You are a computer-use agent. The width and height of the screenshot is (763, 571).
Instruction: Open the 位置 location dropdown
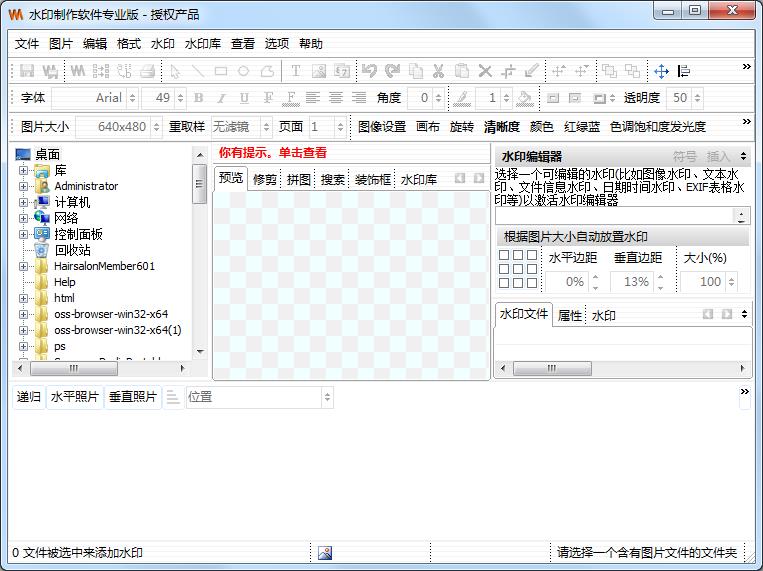point(327,397)
